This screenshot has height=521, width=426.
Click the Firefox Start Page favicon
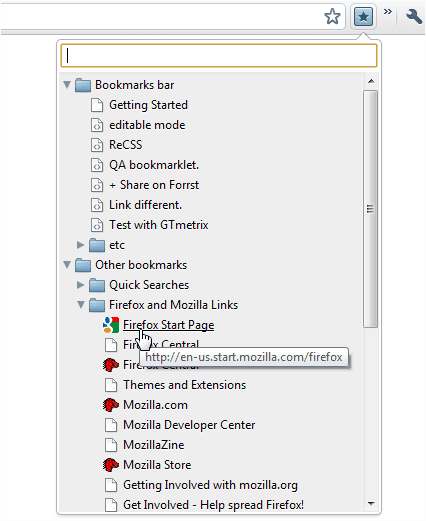(111, 325)
